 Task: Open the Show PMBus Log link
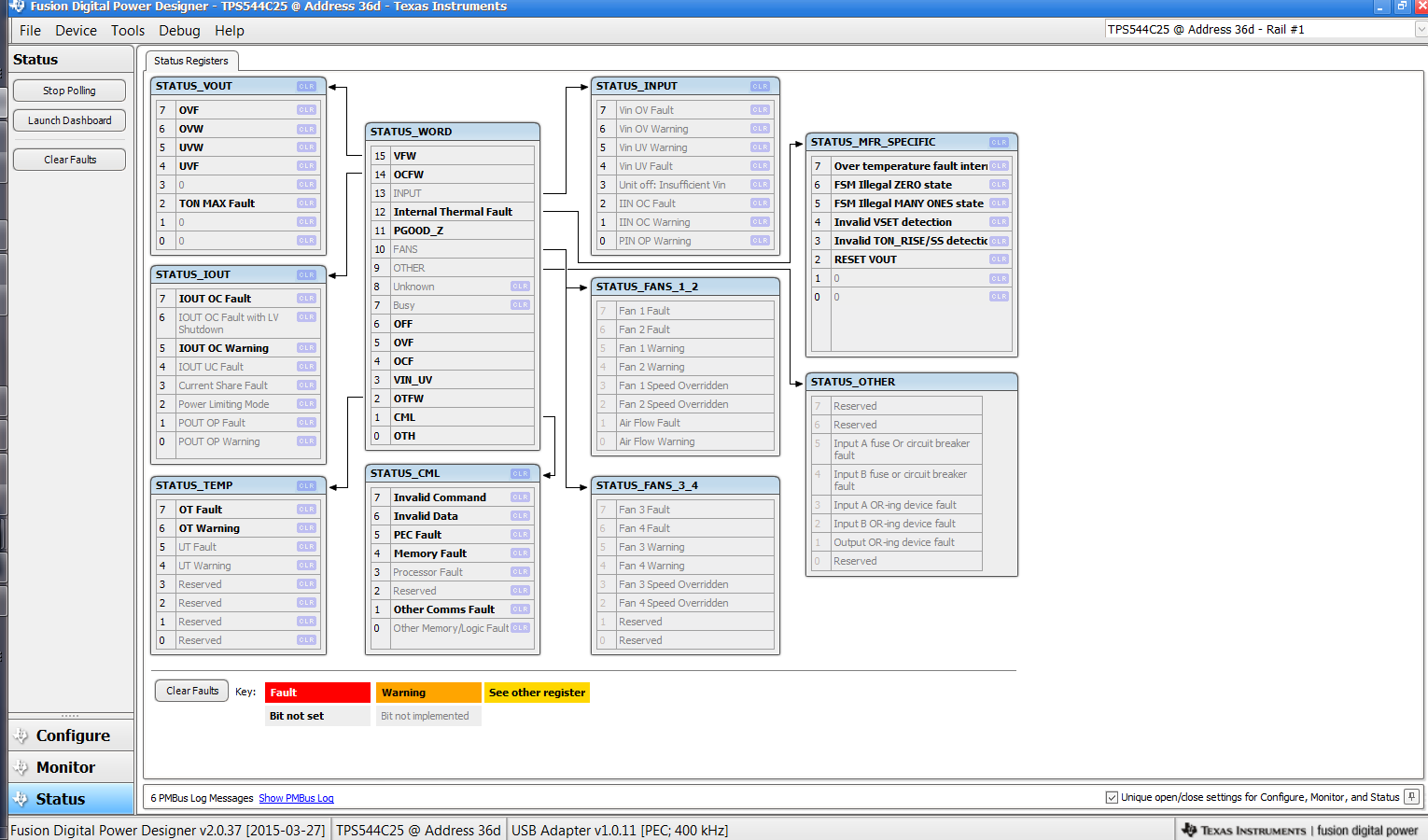(x=296, y=798)
